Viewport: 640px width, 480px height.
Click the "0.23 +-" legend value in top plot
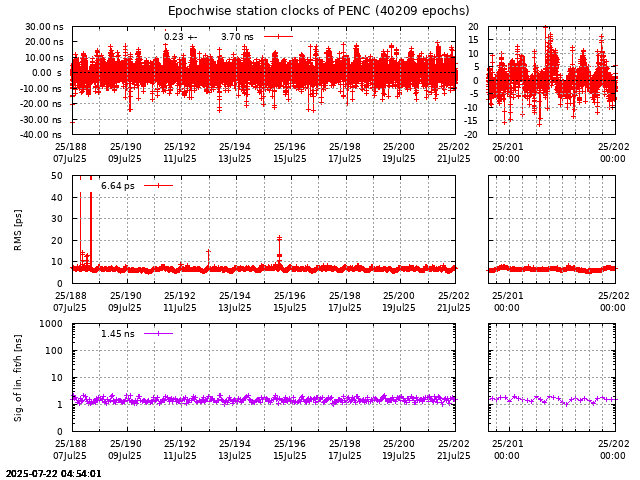tap(180, 37)
